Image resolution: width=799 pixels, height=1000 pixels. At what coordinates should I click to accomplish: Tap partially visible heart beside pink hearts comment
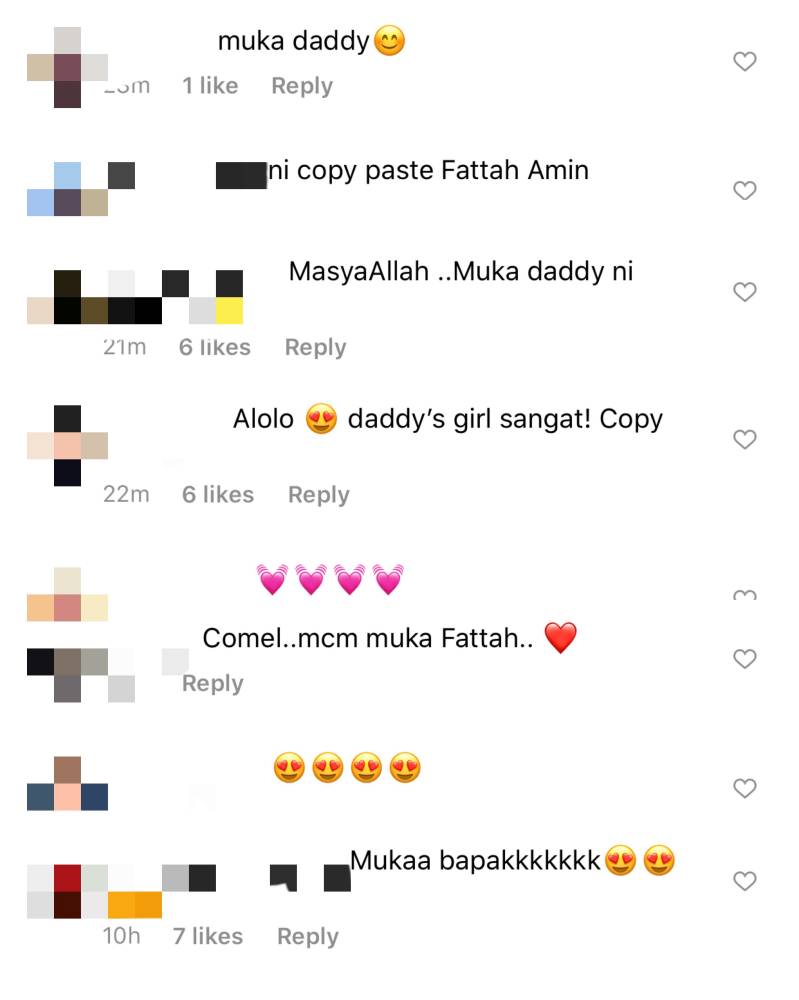(x=744, y=596)
